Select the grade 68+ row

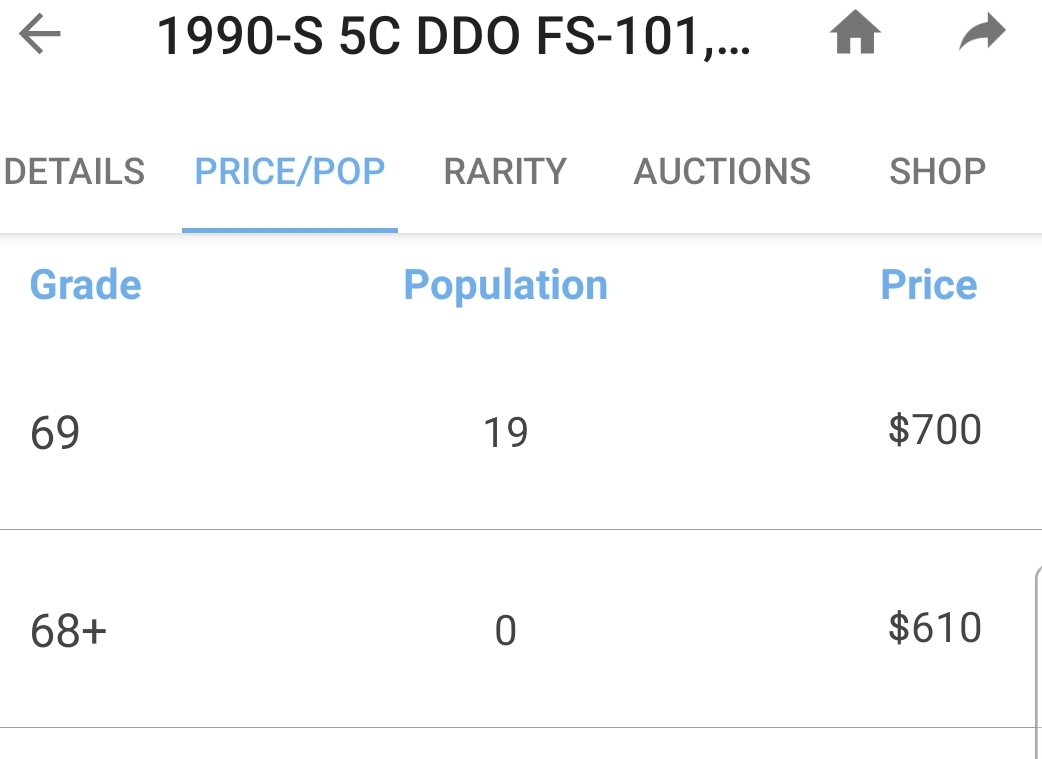[x=521, y=629]
